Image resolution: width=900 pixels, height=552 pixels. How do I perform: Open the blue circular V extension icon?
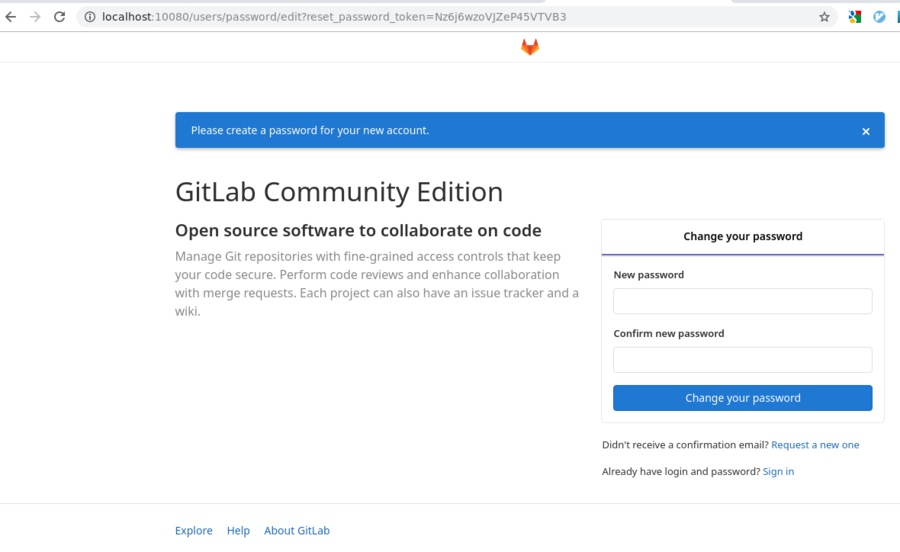click(879, 17)
